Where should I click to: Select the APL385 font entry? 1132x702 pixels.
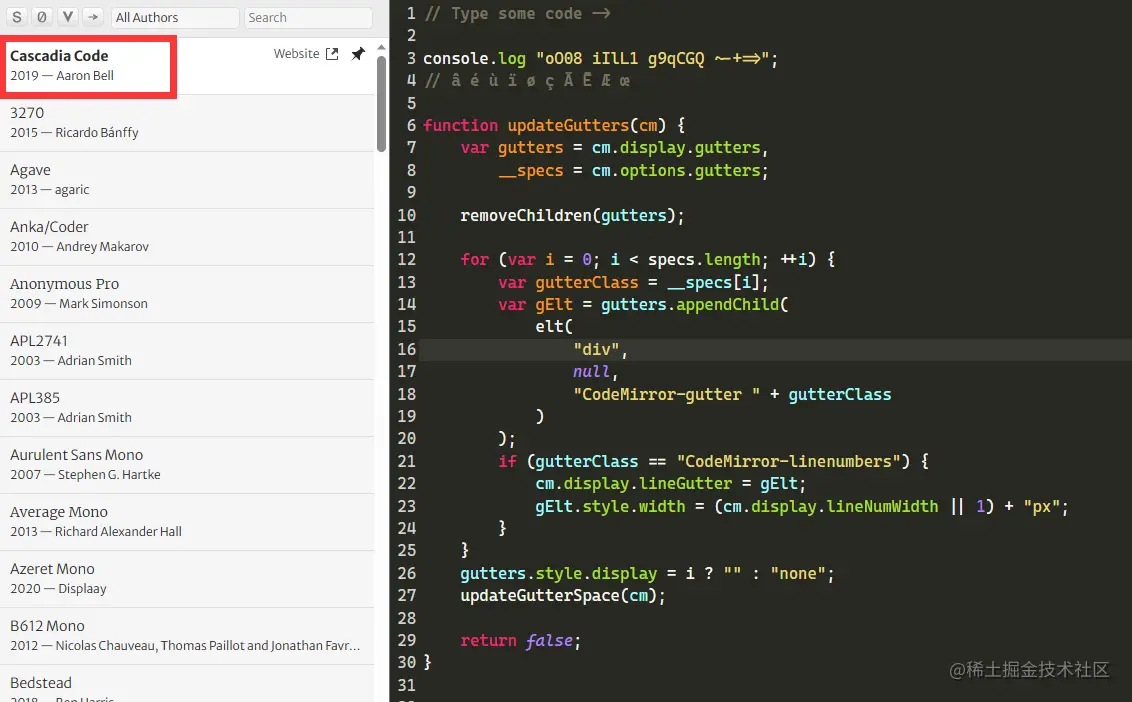pyautogui.click(x=187, y=408)
